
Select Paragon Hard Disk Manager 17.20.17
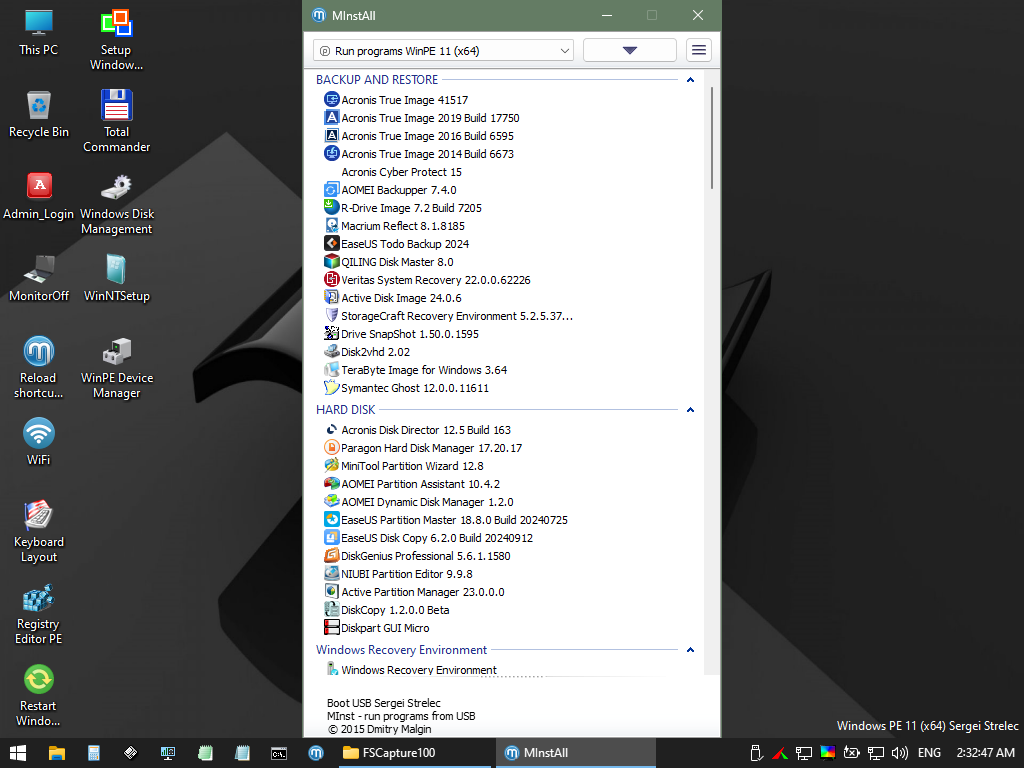pyautogui.click(x=423, y=448)
